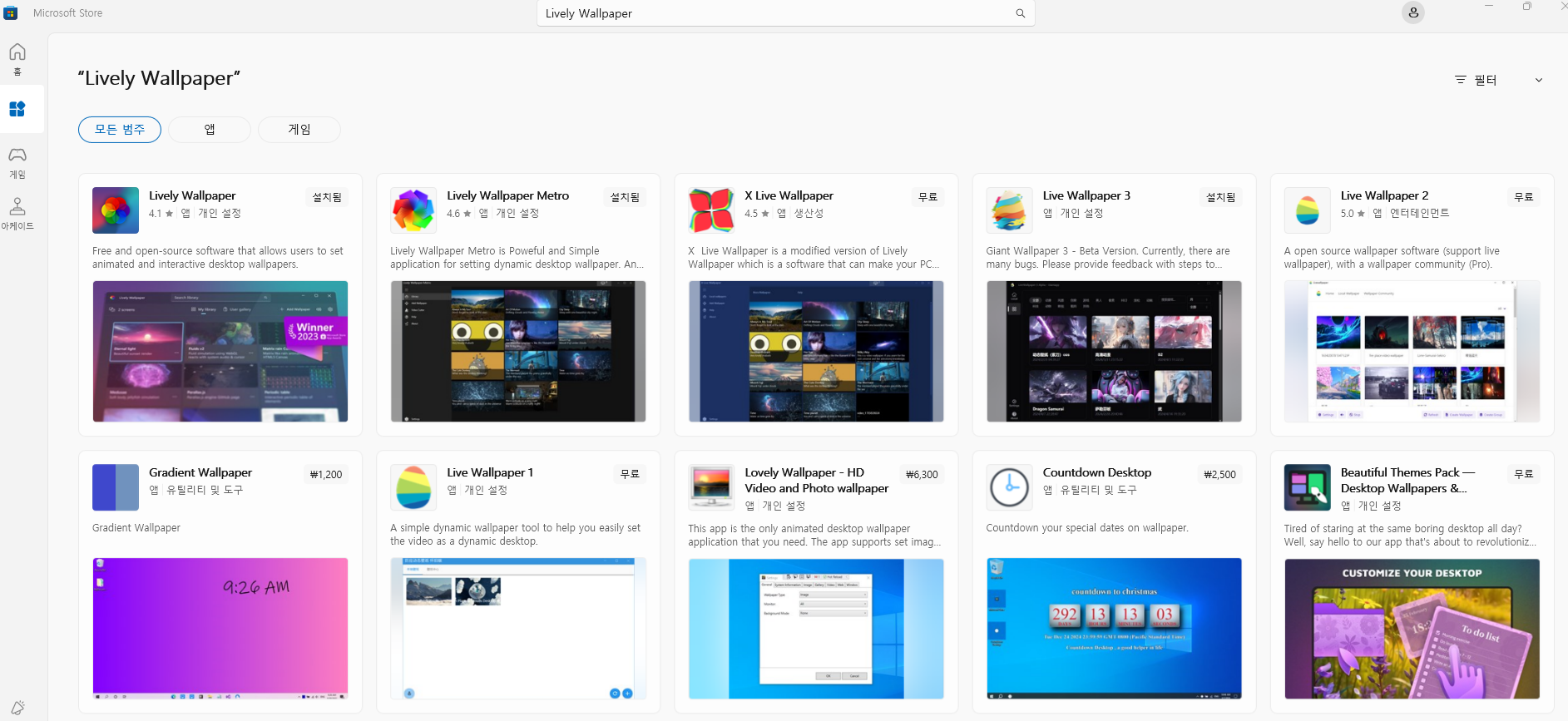1568x721 pixels.
Task: Open Live Wallpaper 1 screenshot thumbnail
Action: pyautogui.click(x=518, y=629)
